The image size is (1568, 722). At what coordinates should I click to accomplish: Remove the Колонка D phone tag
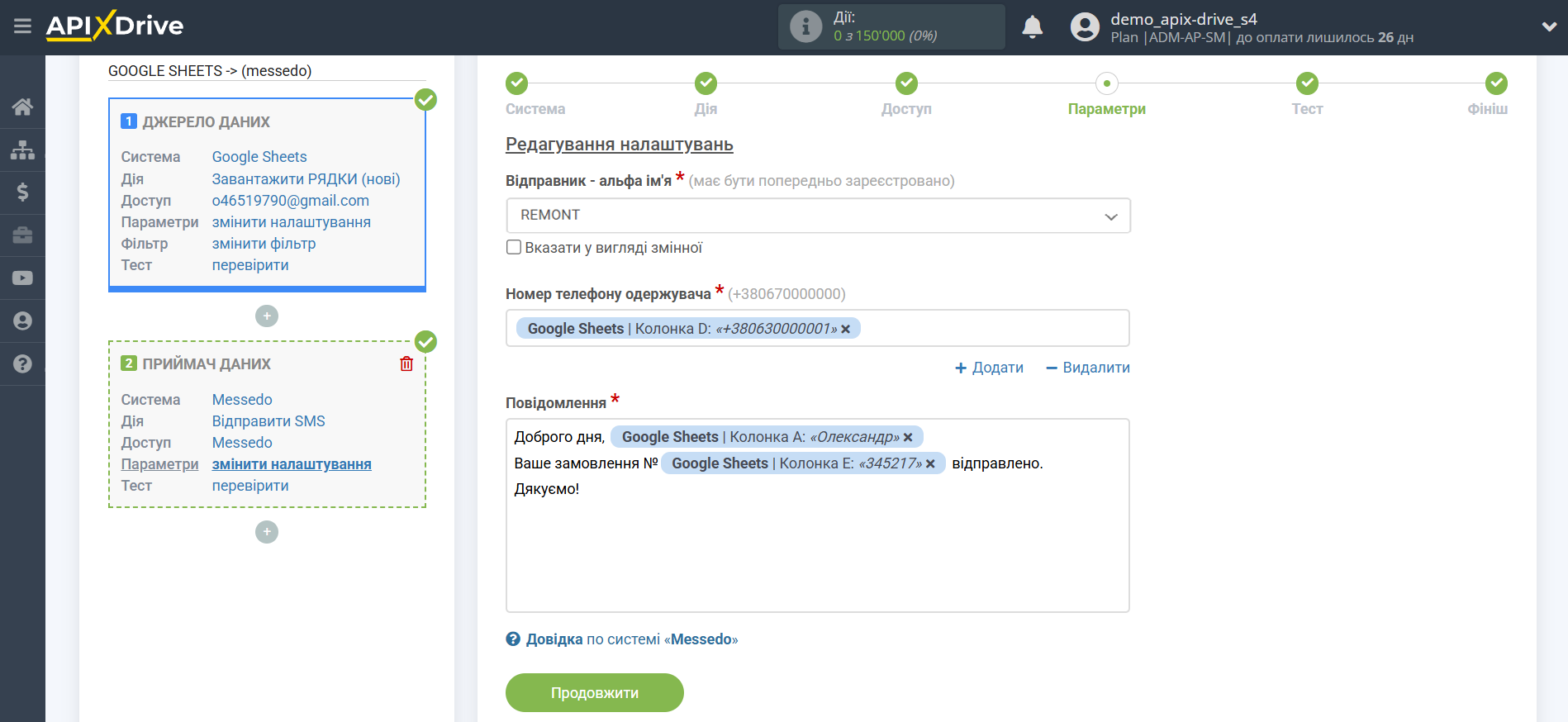(x=845, y=329)
